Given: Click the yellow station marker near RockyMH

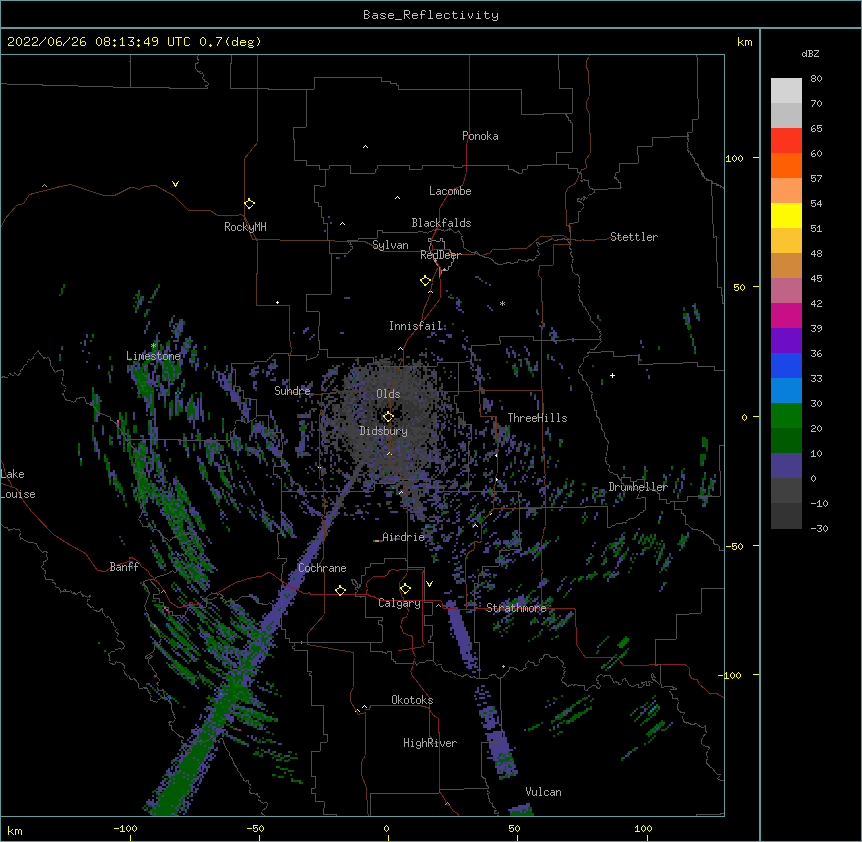Looking at the screenshot, I should click(249, 203).
